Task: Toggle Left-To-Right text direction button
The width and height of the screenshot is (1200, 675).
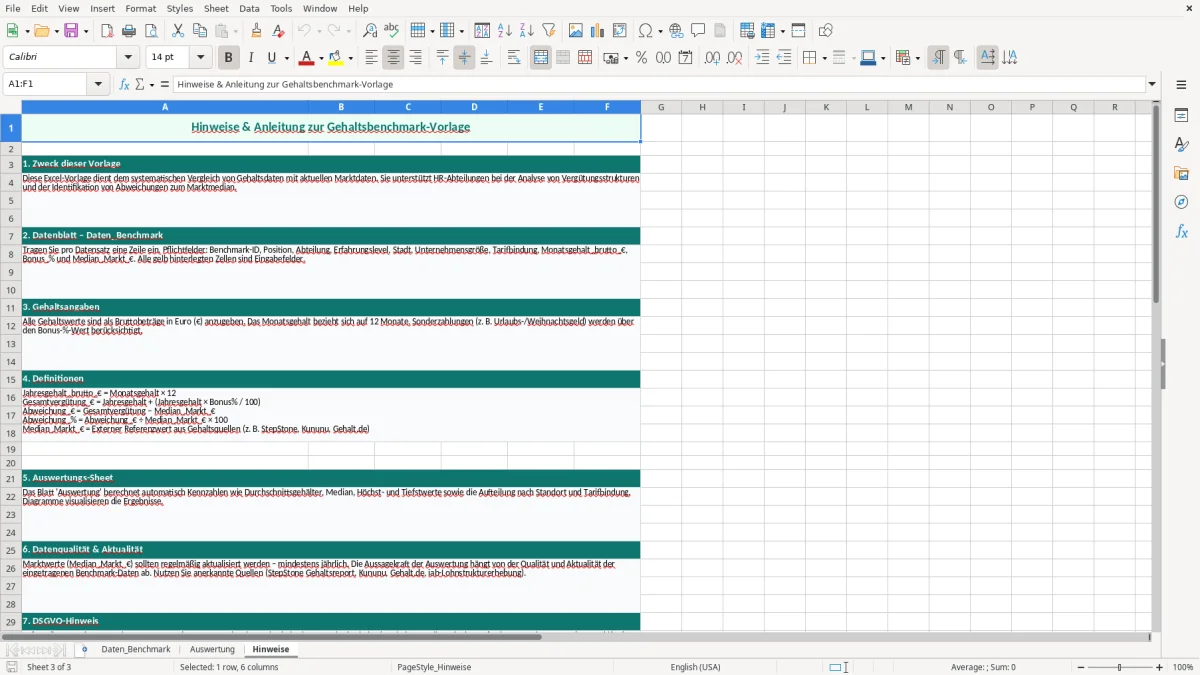Action: point(938,58)
